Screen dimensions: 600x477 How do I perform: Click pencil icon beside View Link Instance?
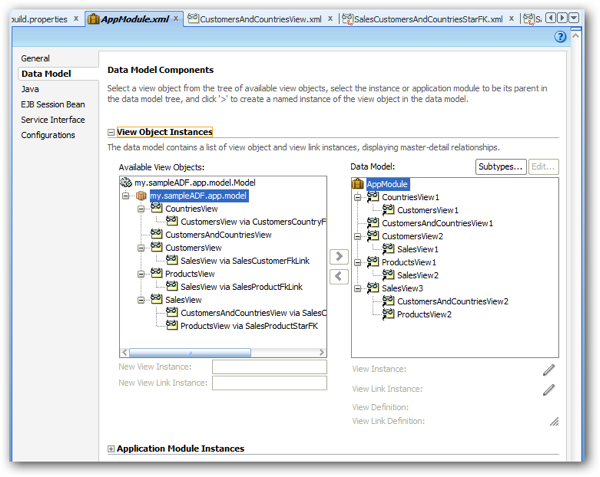[549, 389]
